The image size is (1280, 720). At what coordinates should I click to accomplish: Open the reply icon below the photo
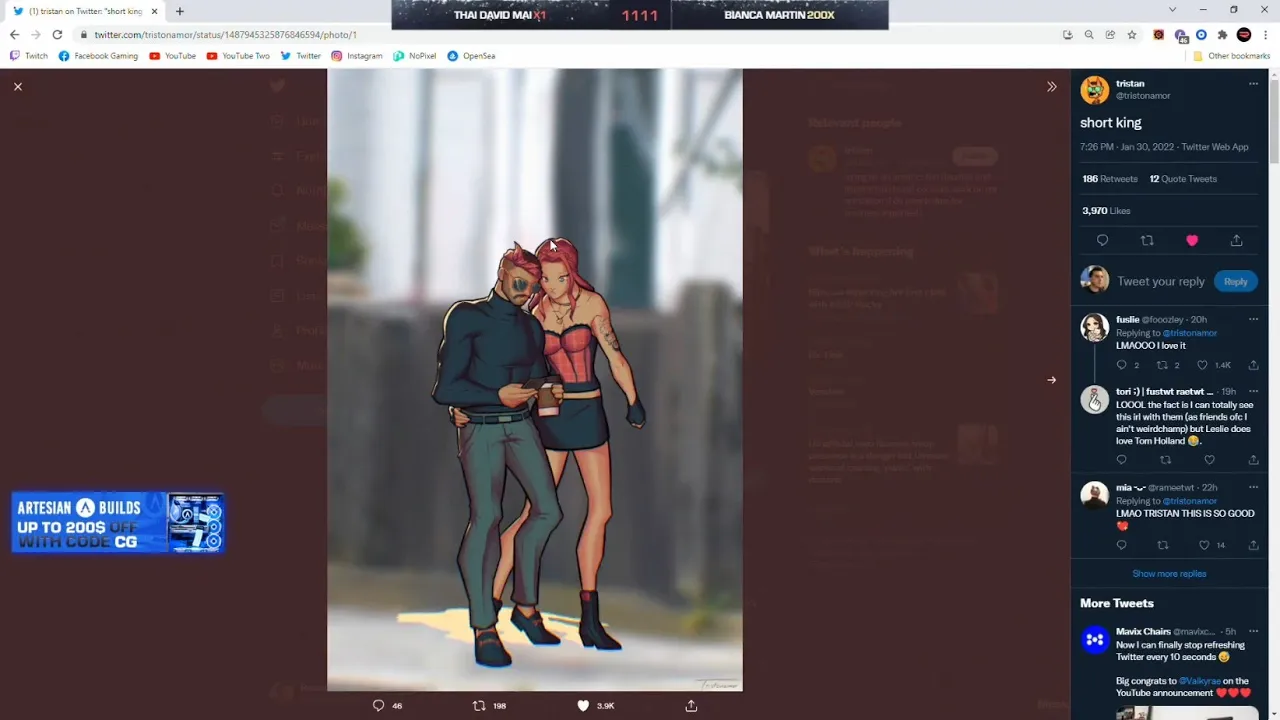point(378,706)
